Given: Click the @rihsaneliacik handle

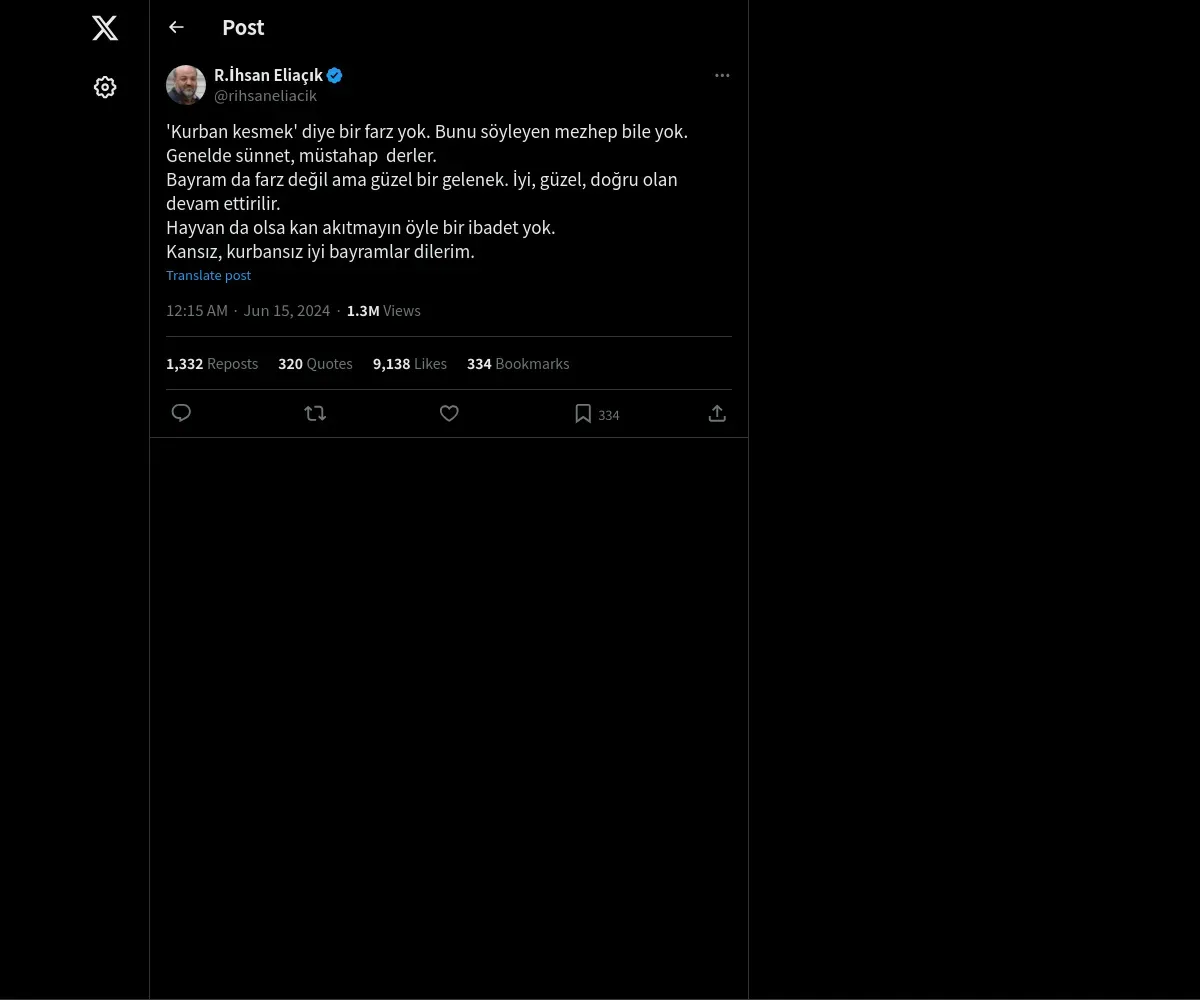Looking at the screenshot, I should click(265, 96).
